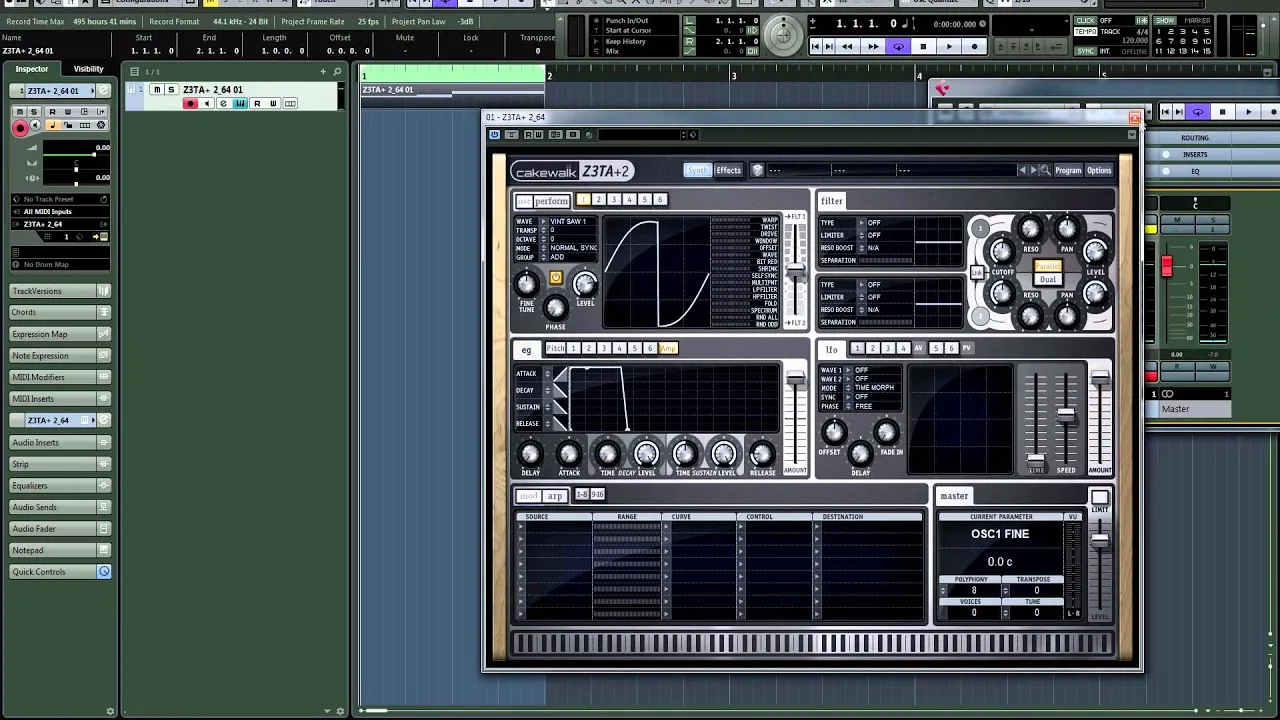Open the No Drum Map selector
The height and width of the screenshot is (720, 1280).
click(x=60, y=265)
